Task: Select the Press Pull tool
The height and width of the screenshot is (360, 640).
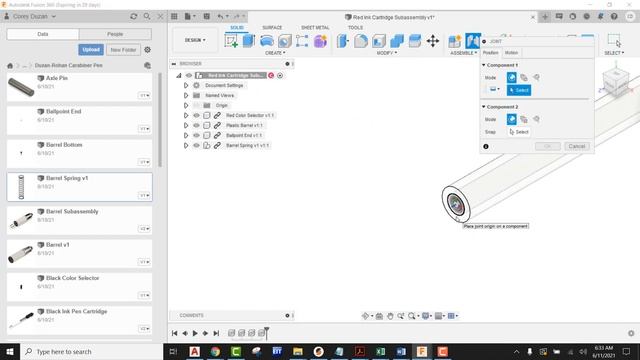Action: click(343, 41)
